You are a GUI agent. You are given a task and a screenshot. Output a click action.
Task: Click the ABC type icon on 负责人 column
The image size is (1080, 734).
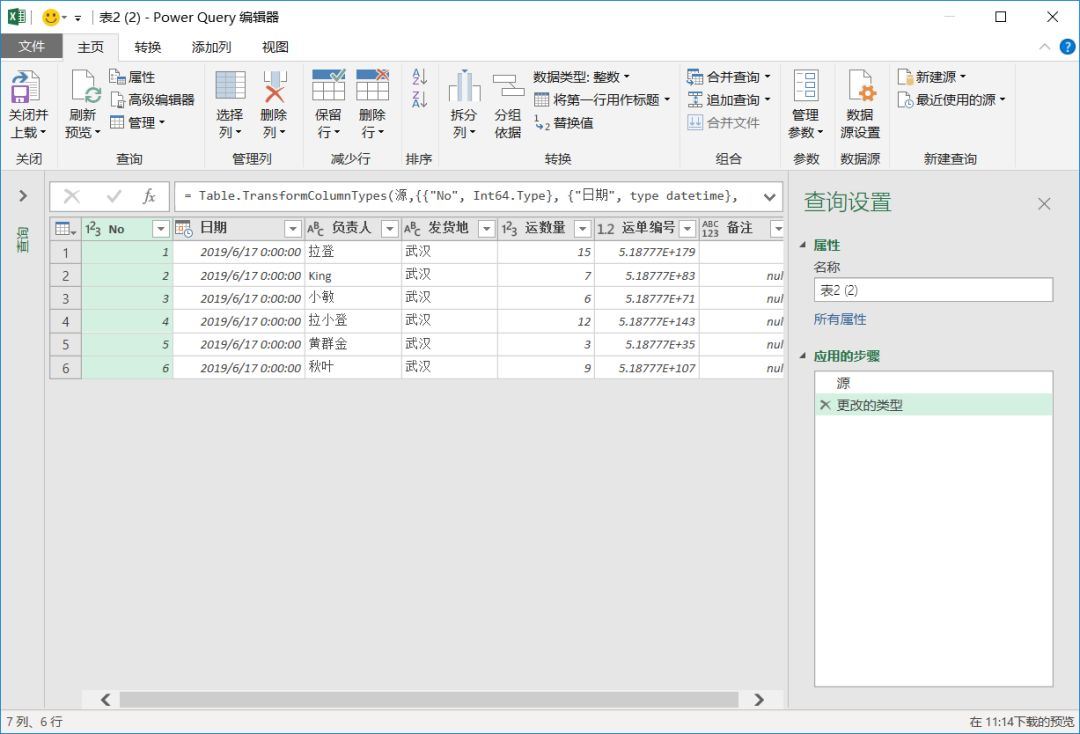pos(315,229)
